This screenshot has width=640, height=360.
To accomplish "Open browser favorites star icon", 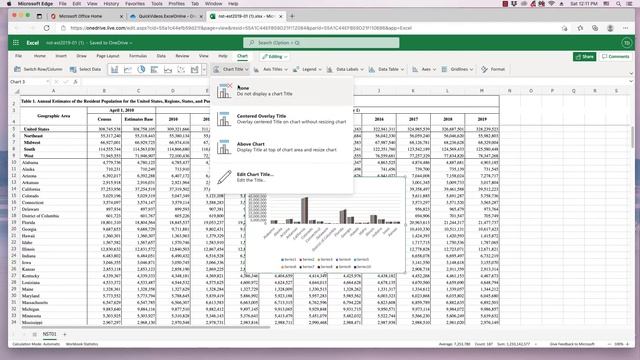I will point(580,28).
